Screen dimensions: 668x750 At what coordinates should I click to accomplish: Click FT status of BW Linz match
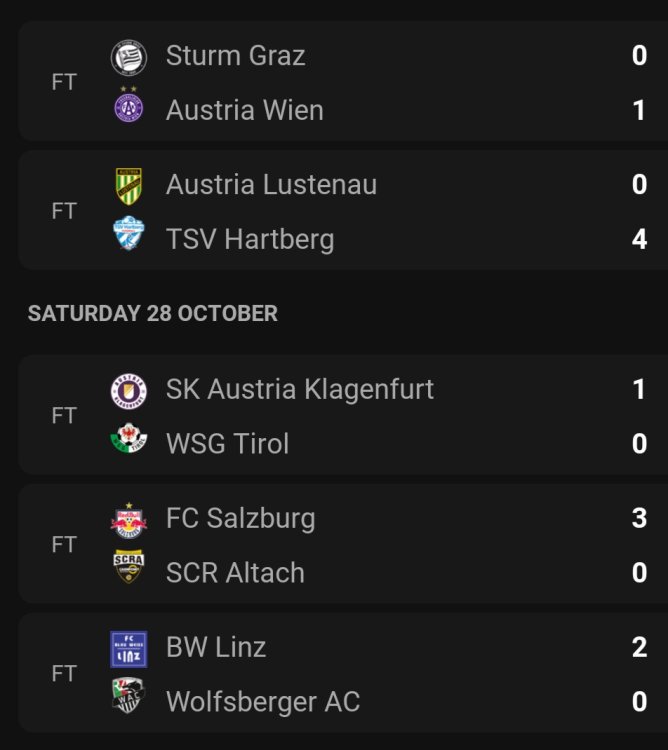64,674
